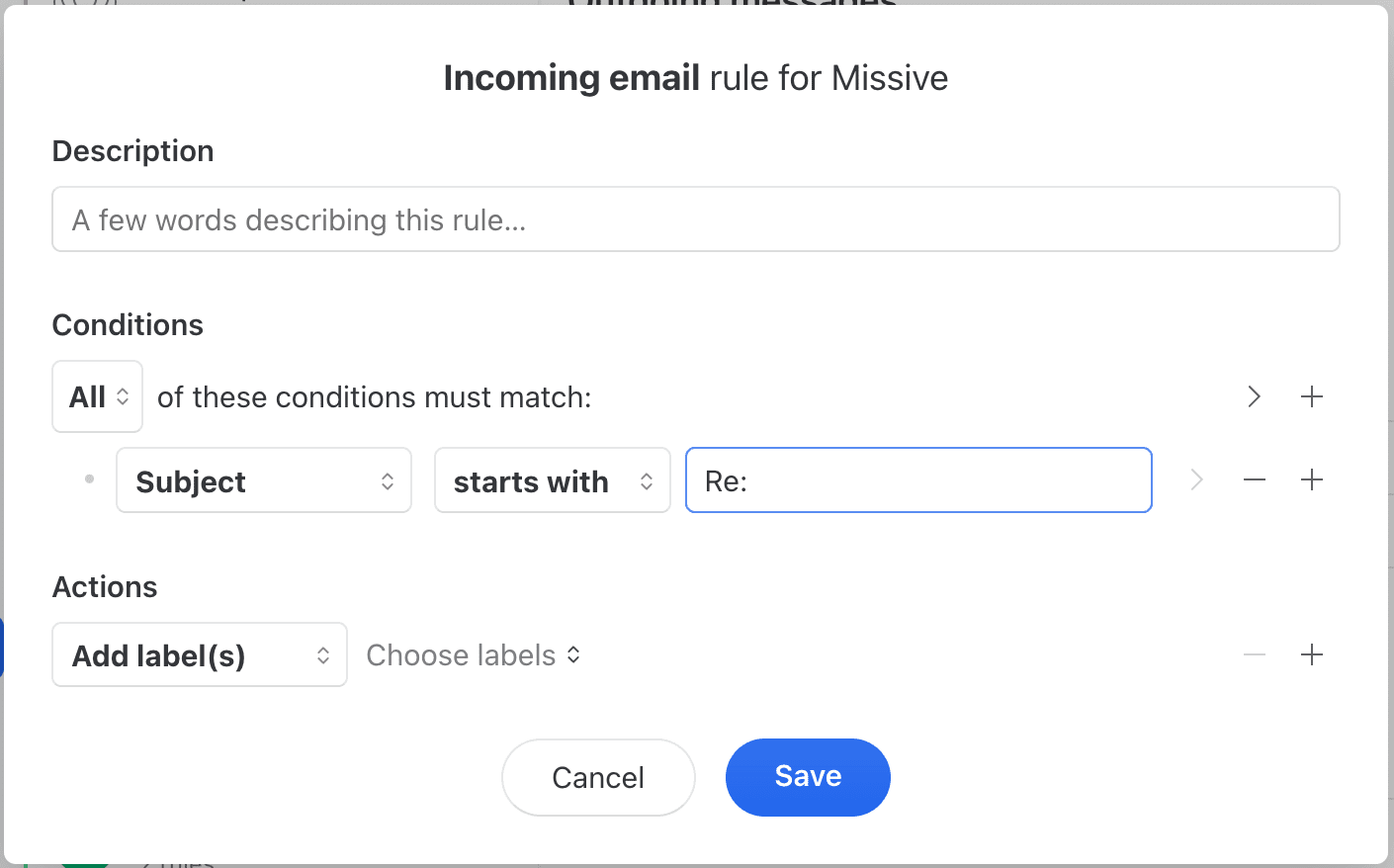The width and height of the screenshot is (1394, 868).
Task: Expand nested options arrow beside conditions group
Action: (1254, 396)
